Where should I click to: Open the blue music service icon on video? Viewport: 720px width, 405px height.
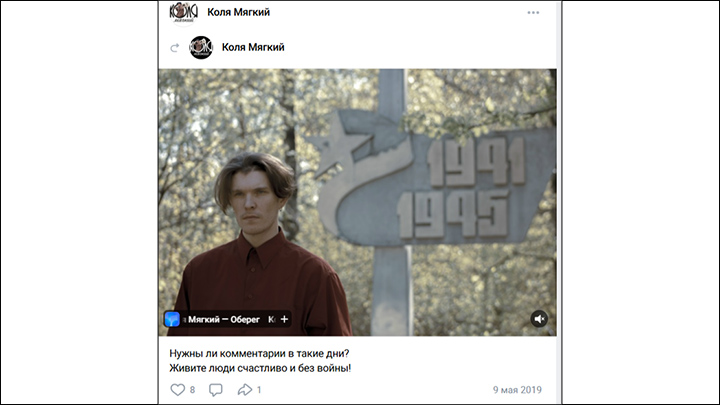click(x=172, y=319)
